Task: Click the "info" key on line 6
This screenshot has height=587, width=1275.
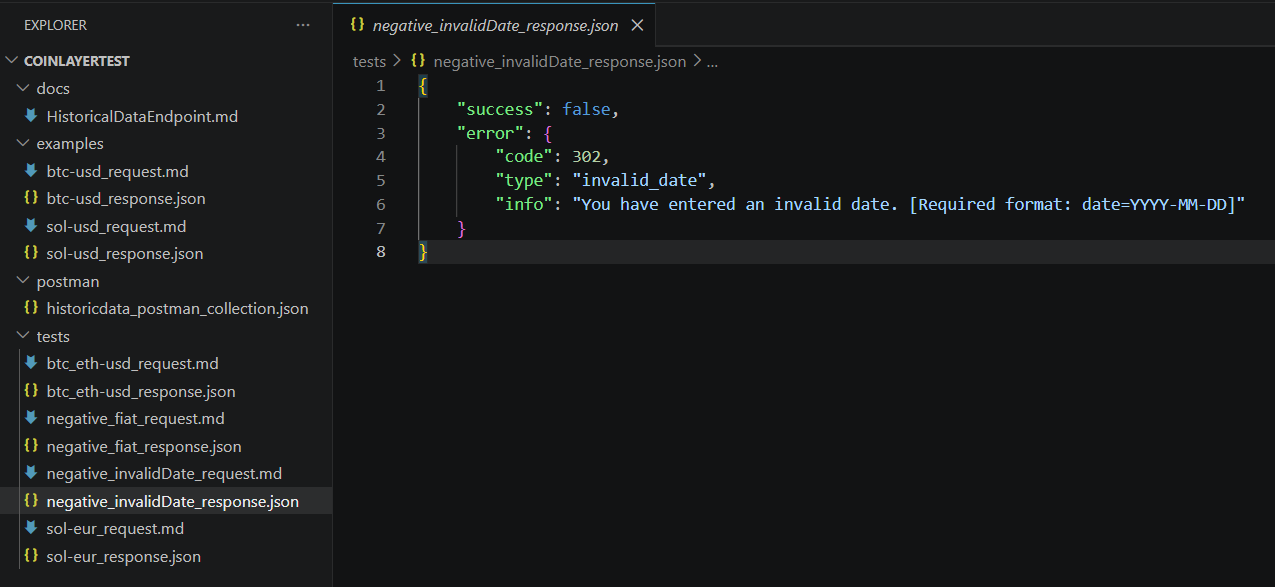Action: (x=524, y=205)
